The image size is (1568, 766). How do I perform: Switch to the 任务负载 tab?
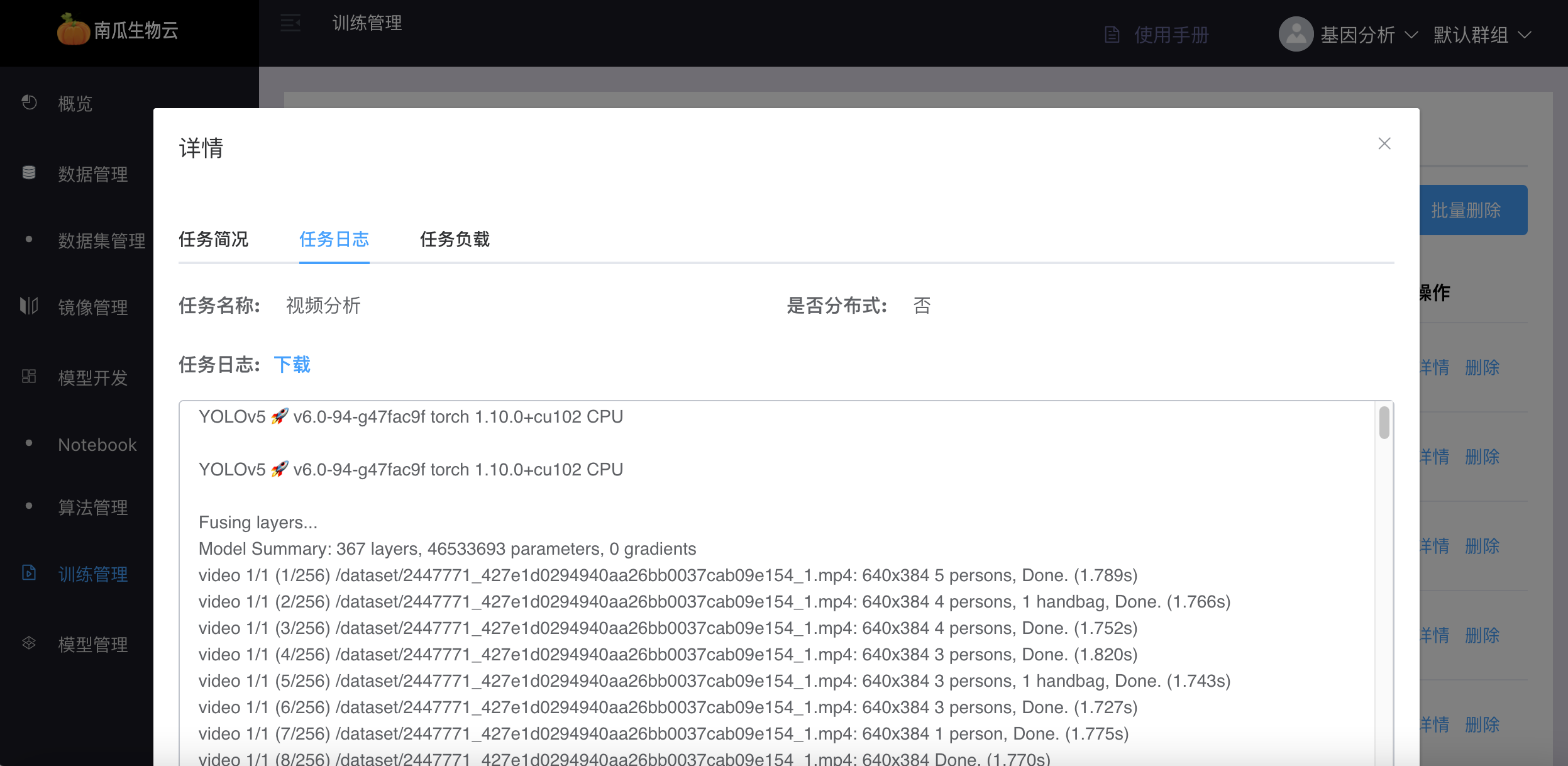pyautogui.click(x=455, y=240)
